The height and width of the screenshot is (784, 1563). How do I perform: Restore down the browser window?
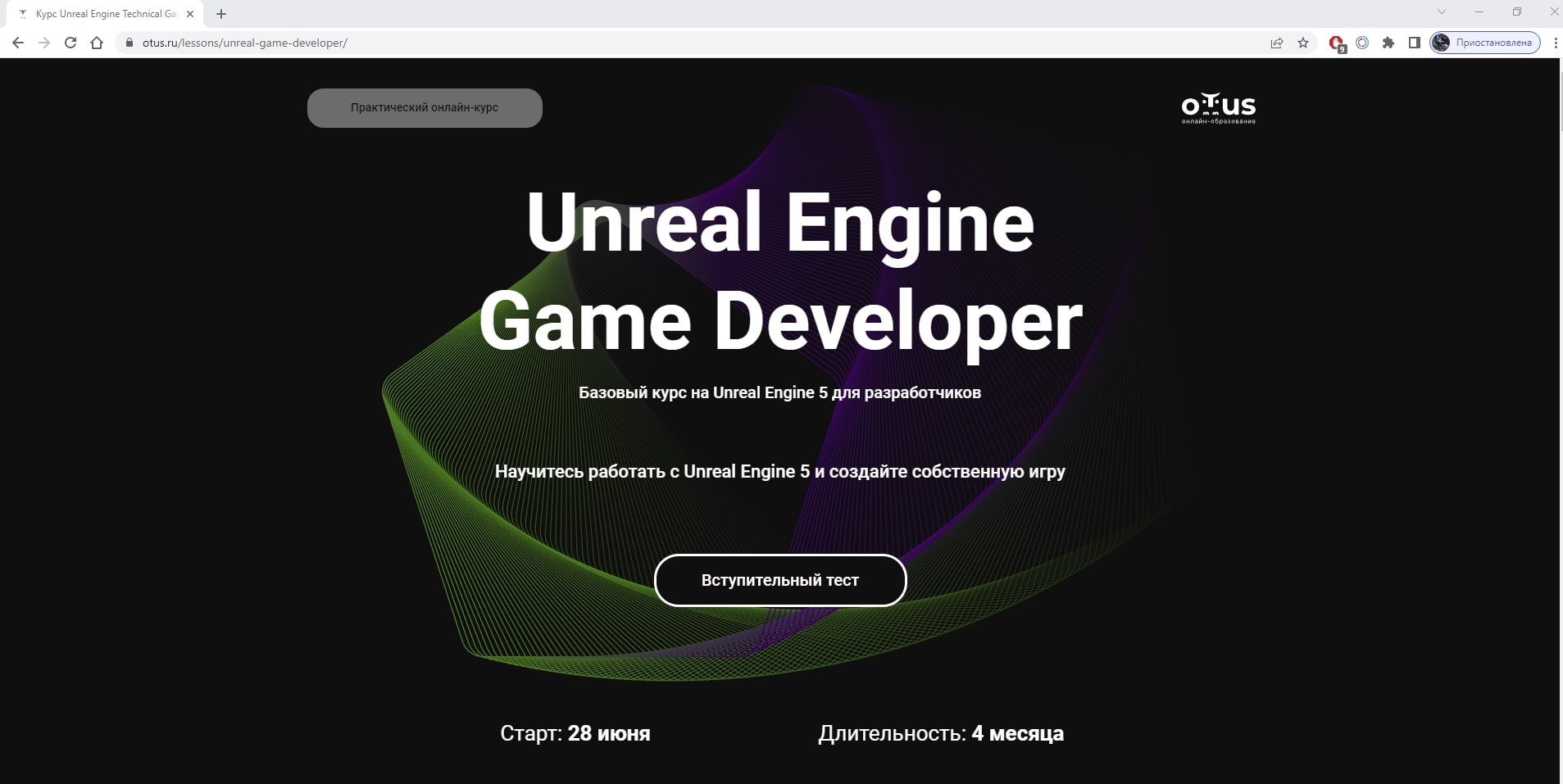coord(1517,11)
